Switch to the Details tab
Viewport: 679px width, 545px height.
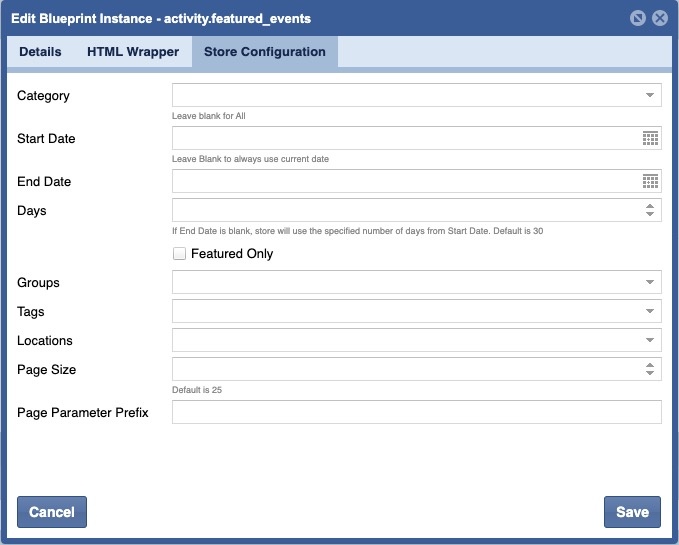click(40, 52)
